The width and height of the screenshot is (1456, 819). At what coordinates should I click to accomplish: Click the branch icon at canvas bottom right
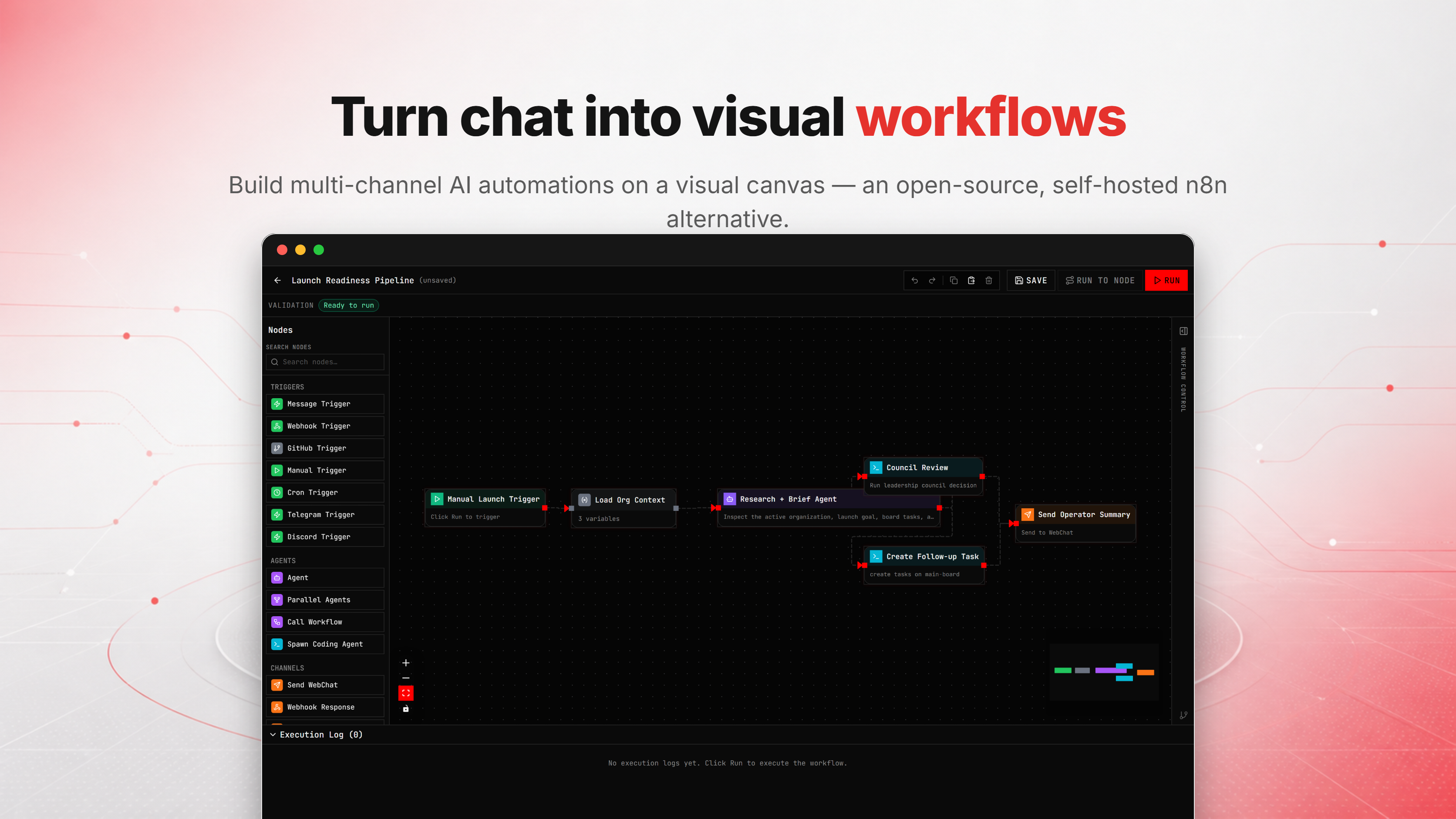tap(1183, 715)
